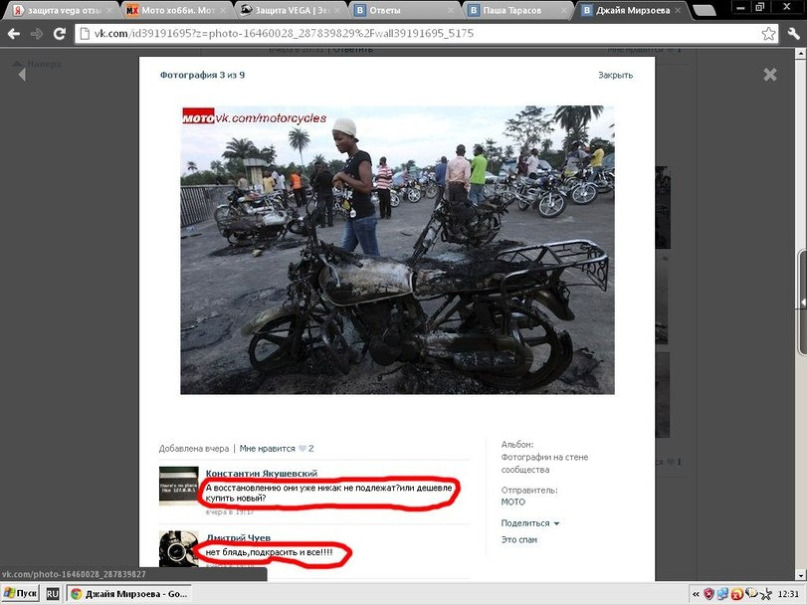Viewport: 807px width, 605px height.
Task: Report photo via 'Это спам'
Action: pyautogui.click(x=519, y=540)
